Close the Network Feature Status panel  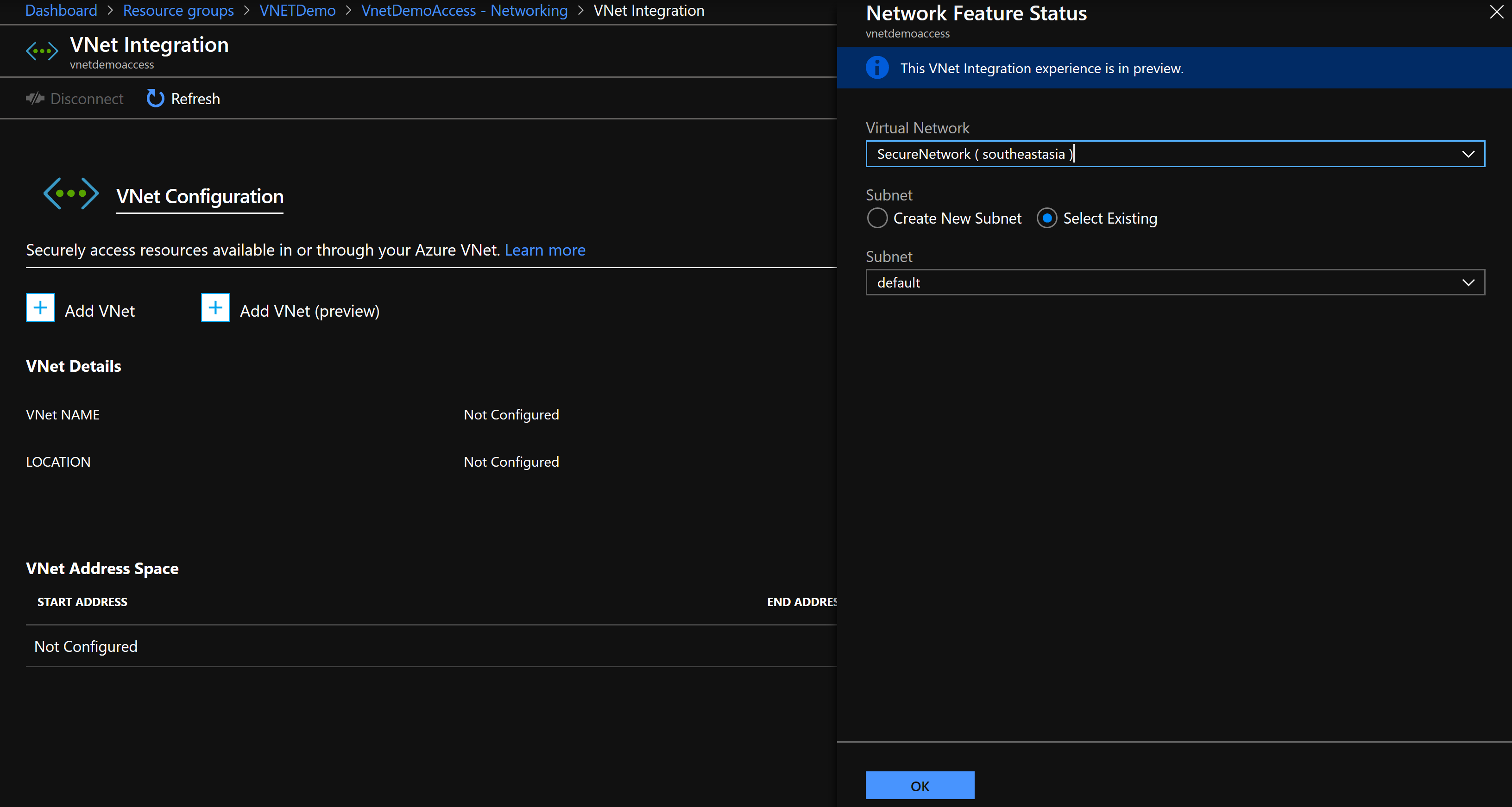point(1496,13)
